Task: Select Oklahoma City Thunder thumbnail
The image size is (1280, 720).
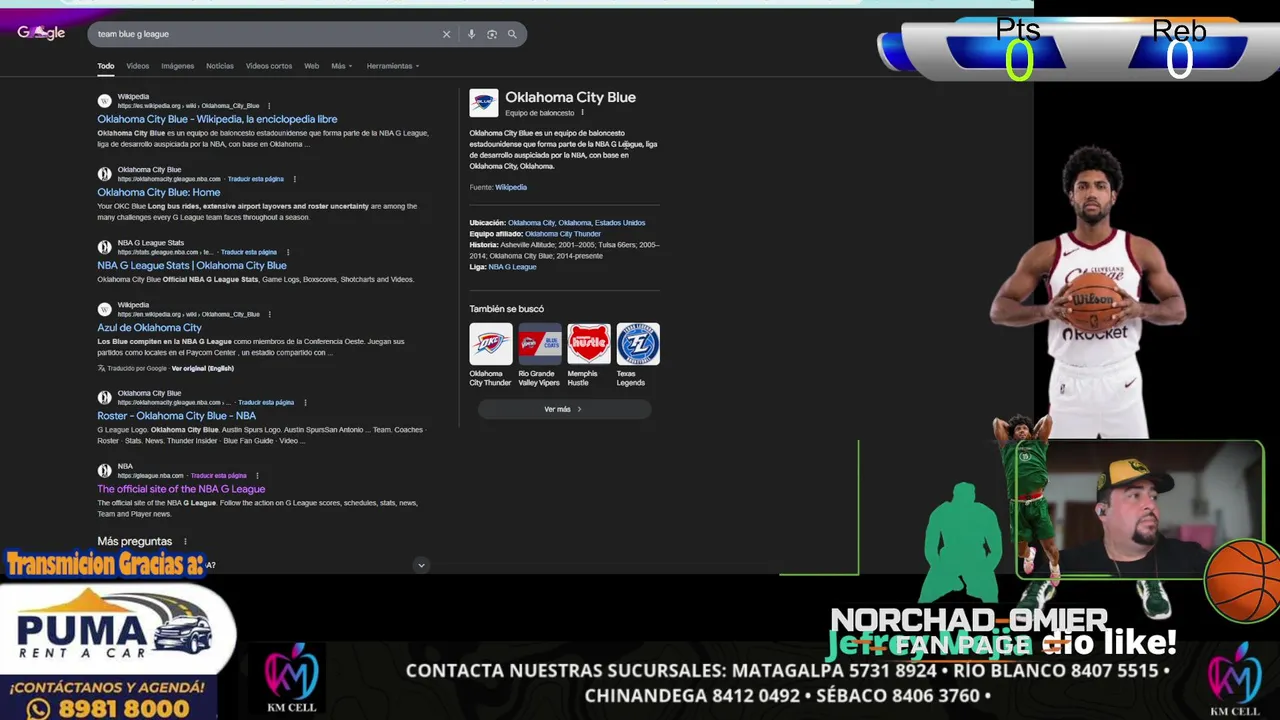Action: point(491,344)
